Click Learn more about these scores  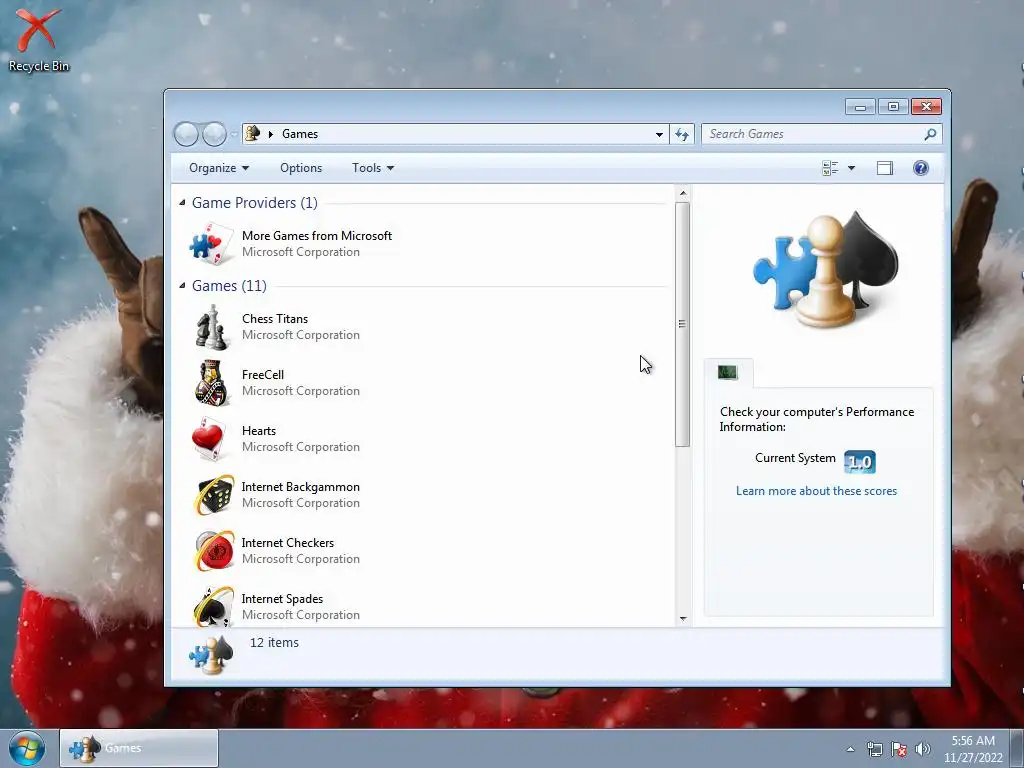816,491
